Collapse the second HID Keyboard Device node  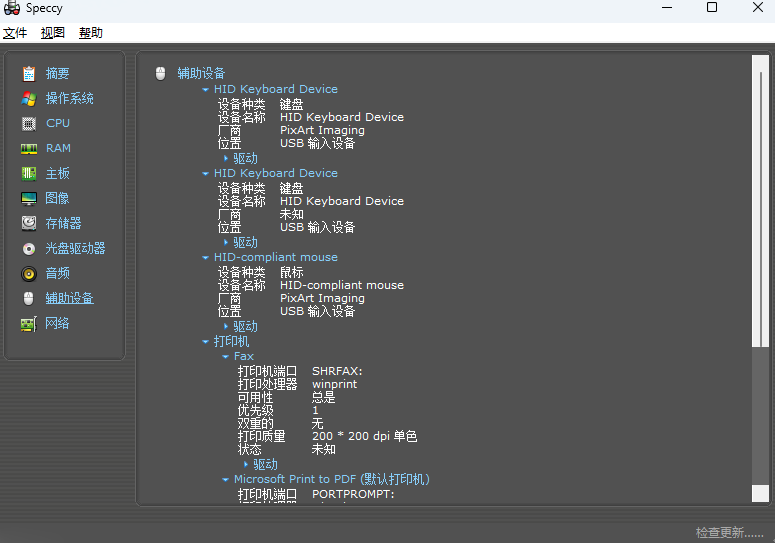tap(206, 174)
